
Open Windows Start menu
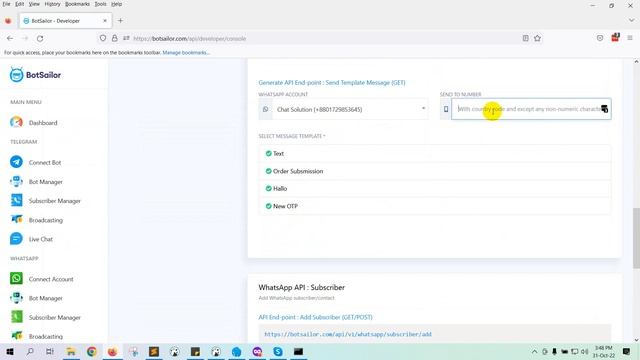(9, 351)
